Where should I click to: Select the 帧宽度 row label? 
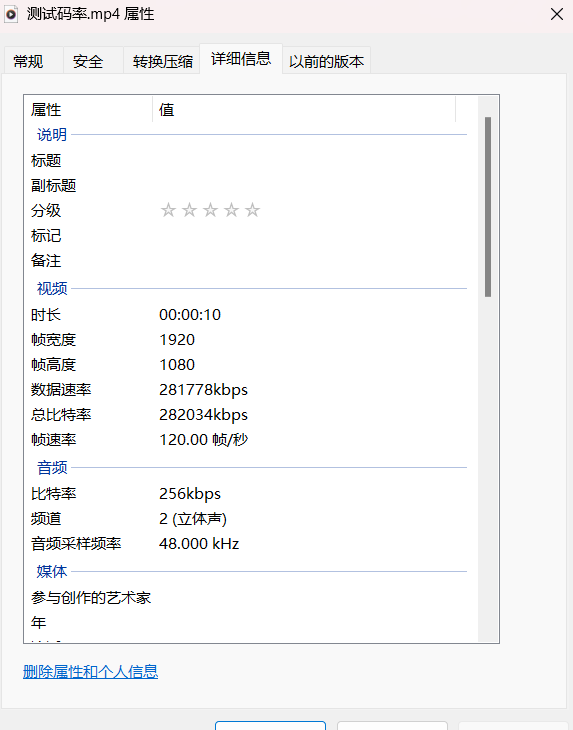coord(54,340)
